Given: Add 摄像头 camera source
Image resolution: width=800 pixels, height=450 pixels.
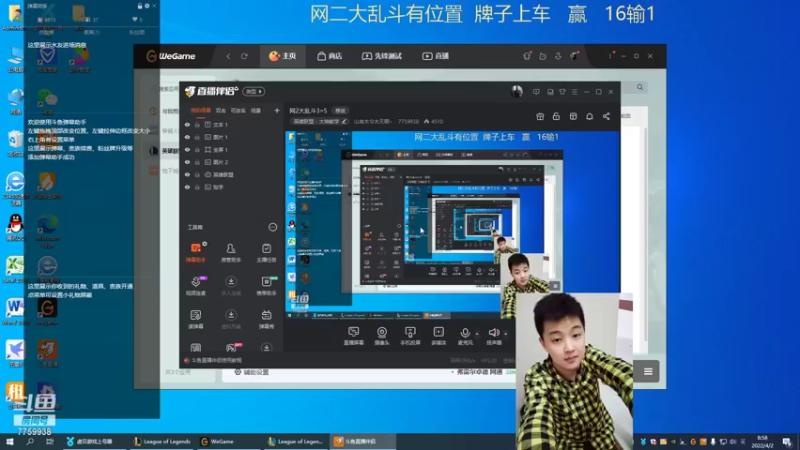Looking at the screenshot, I should [x=382, y=336].
